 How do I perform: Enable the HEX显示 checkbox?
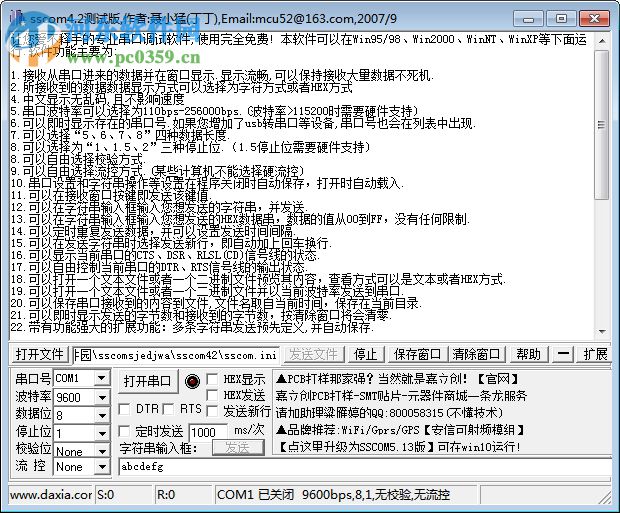tap(212, 379)
